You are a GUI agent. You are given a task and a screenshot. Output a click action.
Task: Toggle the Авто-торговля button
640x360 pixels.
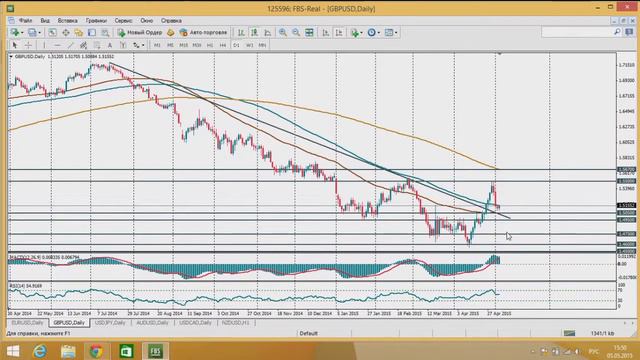coord(203,33)
